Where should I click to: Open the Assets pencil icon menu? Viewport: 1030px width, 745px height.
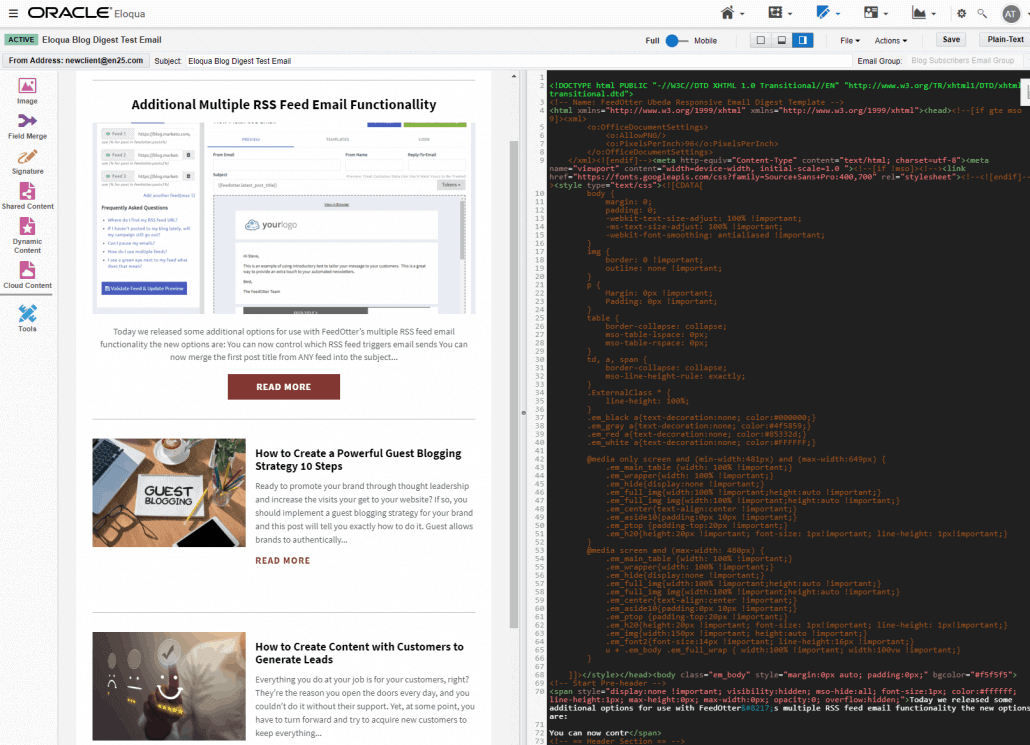[x=823, y=12]
